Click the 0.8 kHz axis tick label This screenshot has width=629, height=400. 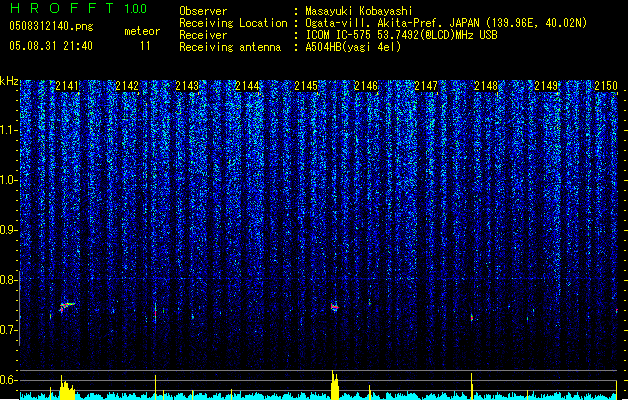(8, 280)
